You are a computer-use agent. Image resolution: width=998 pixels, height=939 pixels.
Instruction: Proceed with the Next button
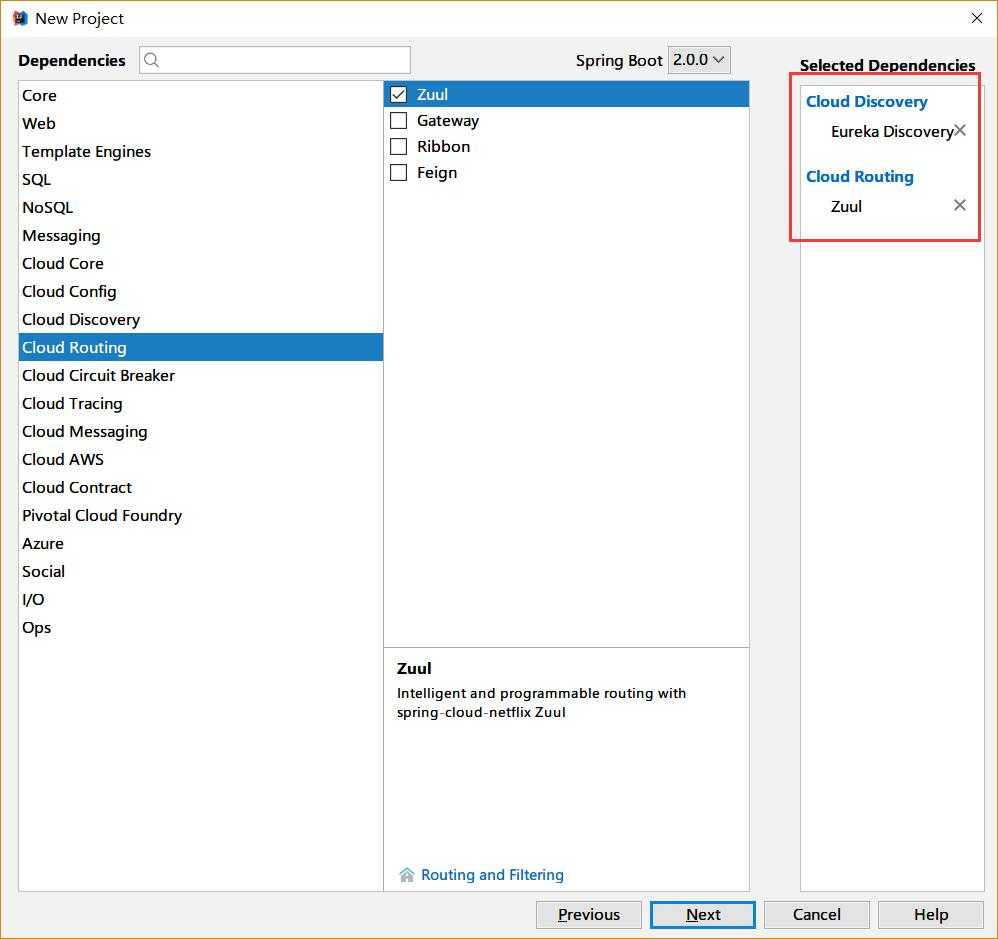pos(703,915)
